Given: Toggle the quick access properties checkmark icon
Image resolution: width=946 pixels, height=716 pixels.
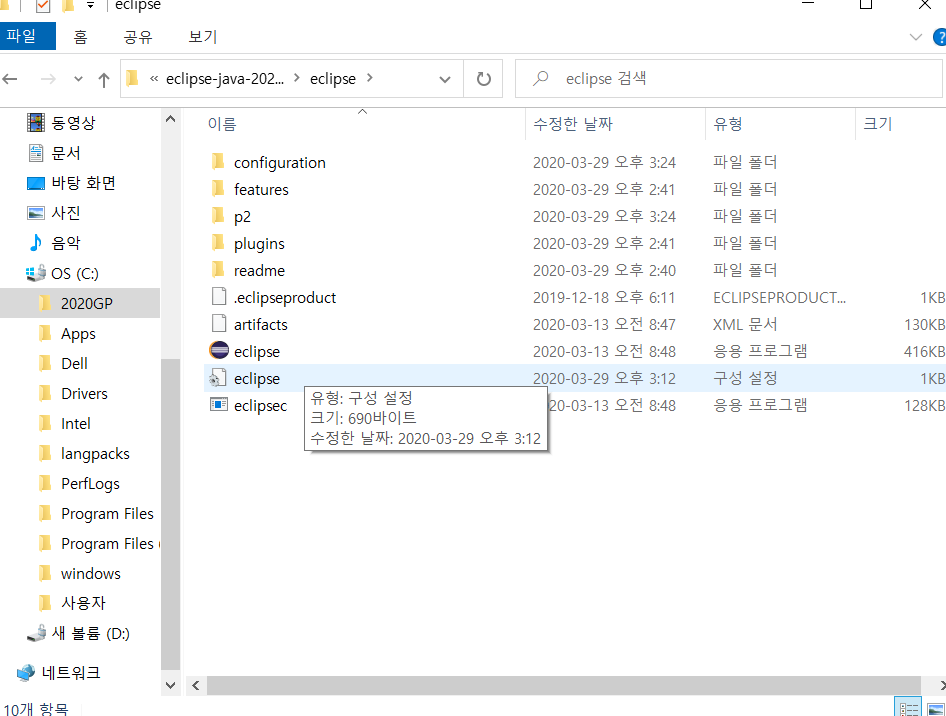Looking at the screenshot, I should tap(43, 6).
